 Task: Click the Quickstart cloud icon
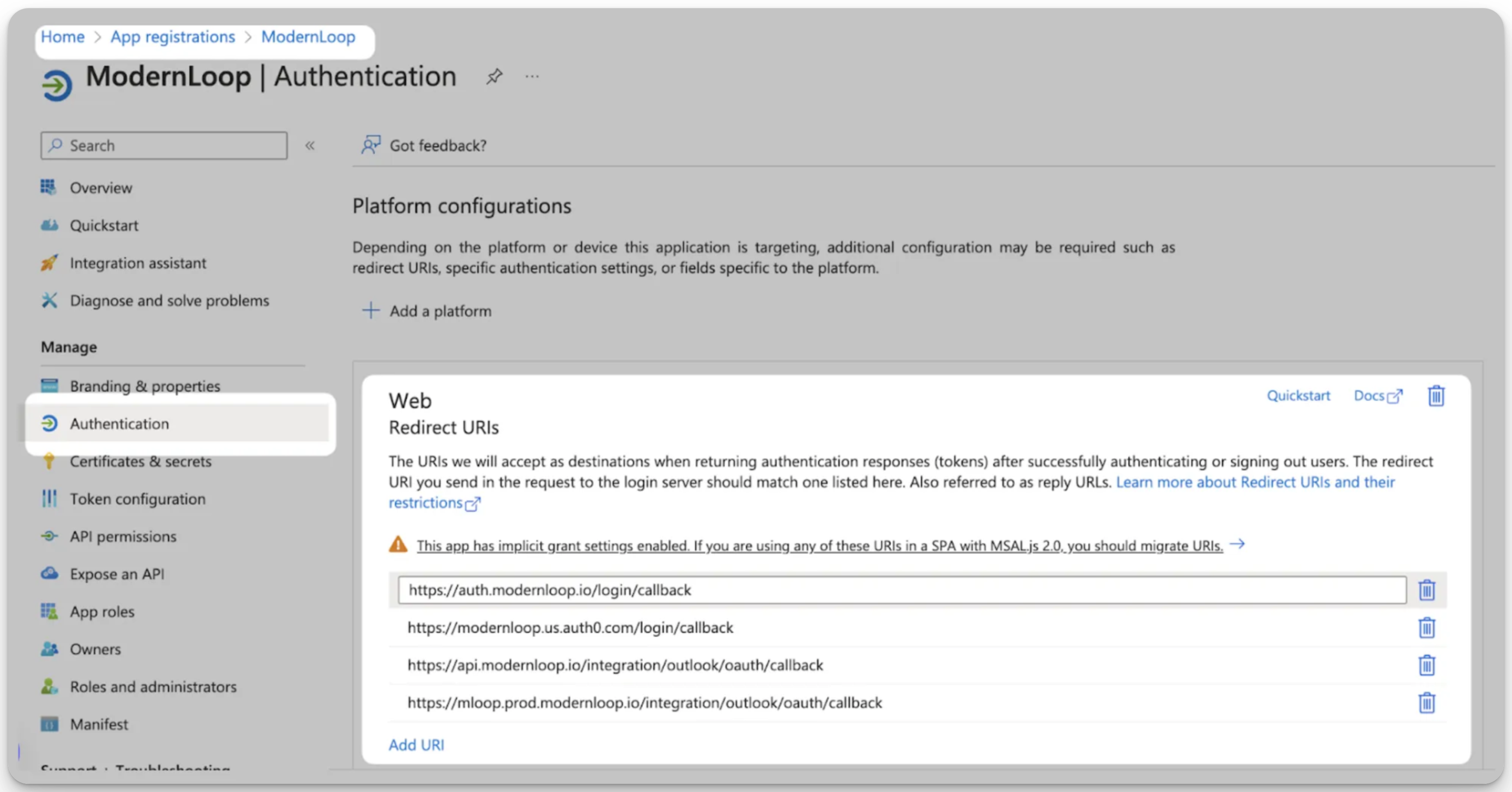tap(49, 225)
